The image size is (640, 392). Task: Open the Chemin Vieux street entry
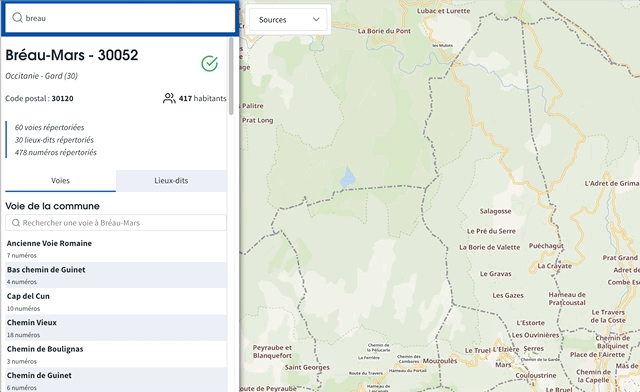tap(116, 328)
